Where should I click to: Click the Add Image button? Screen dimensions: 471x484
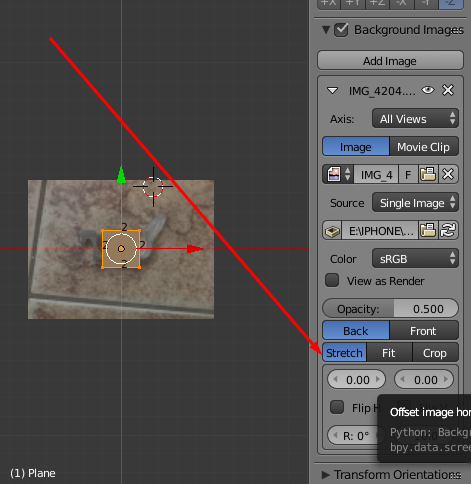pyautogui.click(x=390, y=61)
